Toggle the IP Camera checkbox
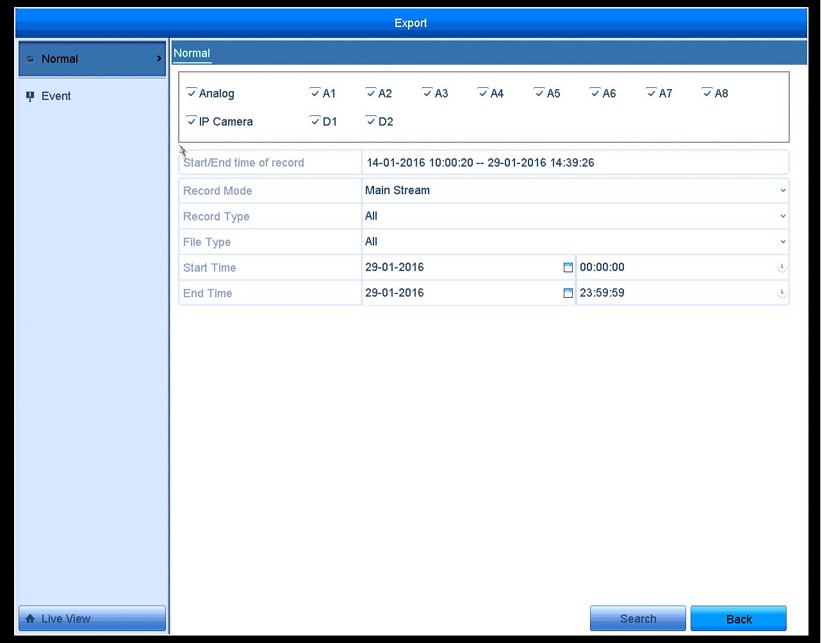 (191, 121)
